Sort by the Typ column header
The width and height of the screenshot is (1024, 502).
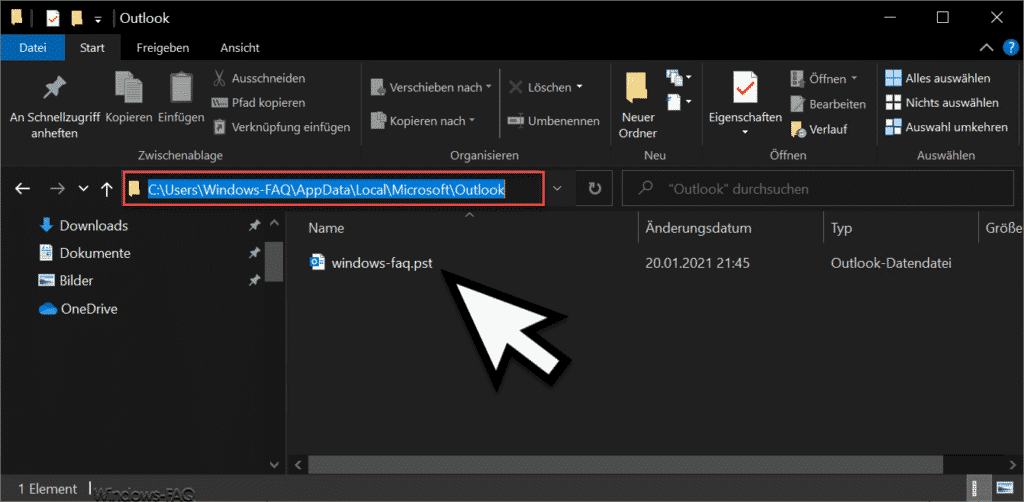tap(841, 228)
